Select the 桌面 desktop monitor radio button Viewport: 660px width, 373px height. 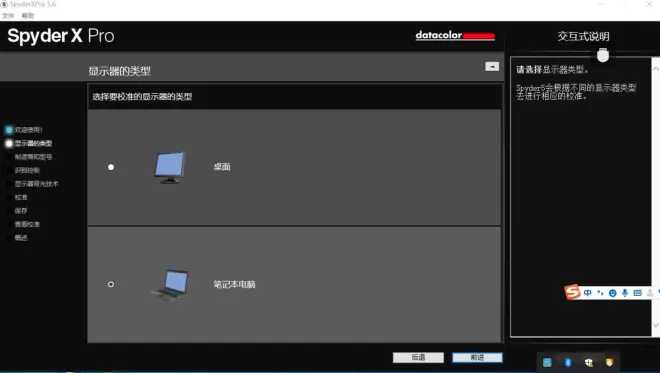(x=111, y=167)
